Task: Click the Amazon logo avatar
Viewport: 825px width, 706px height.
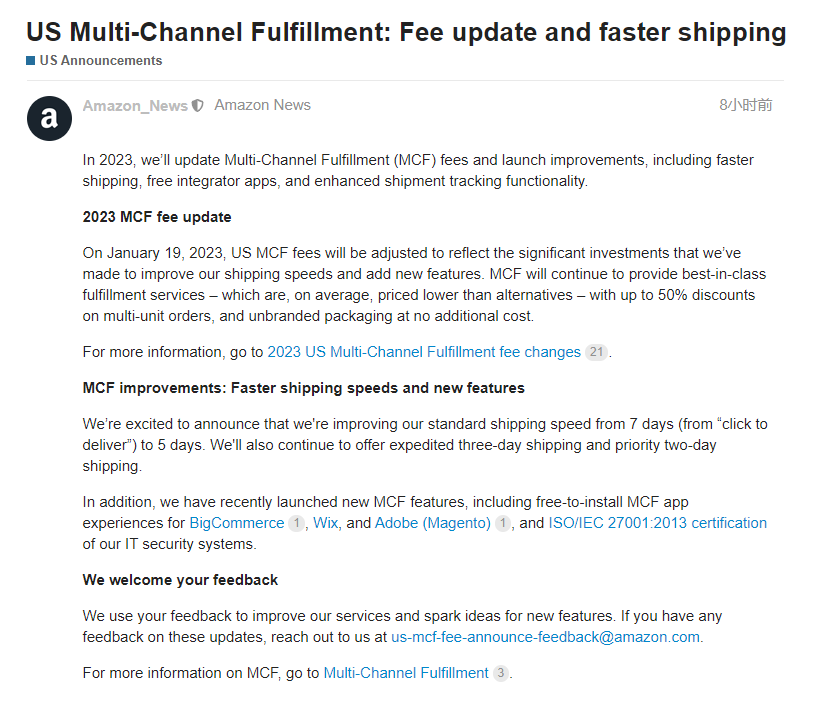Action: 49,120
